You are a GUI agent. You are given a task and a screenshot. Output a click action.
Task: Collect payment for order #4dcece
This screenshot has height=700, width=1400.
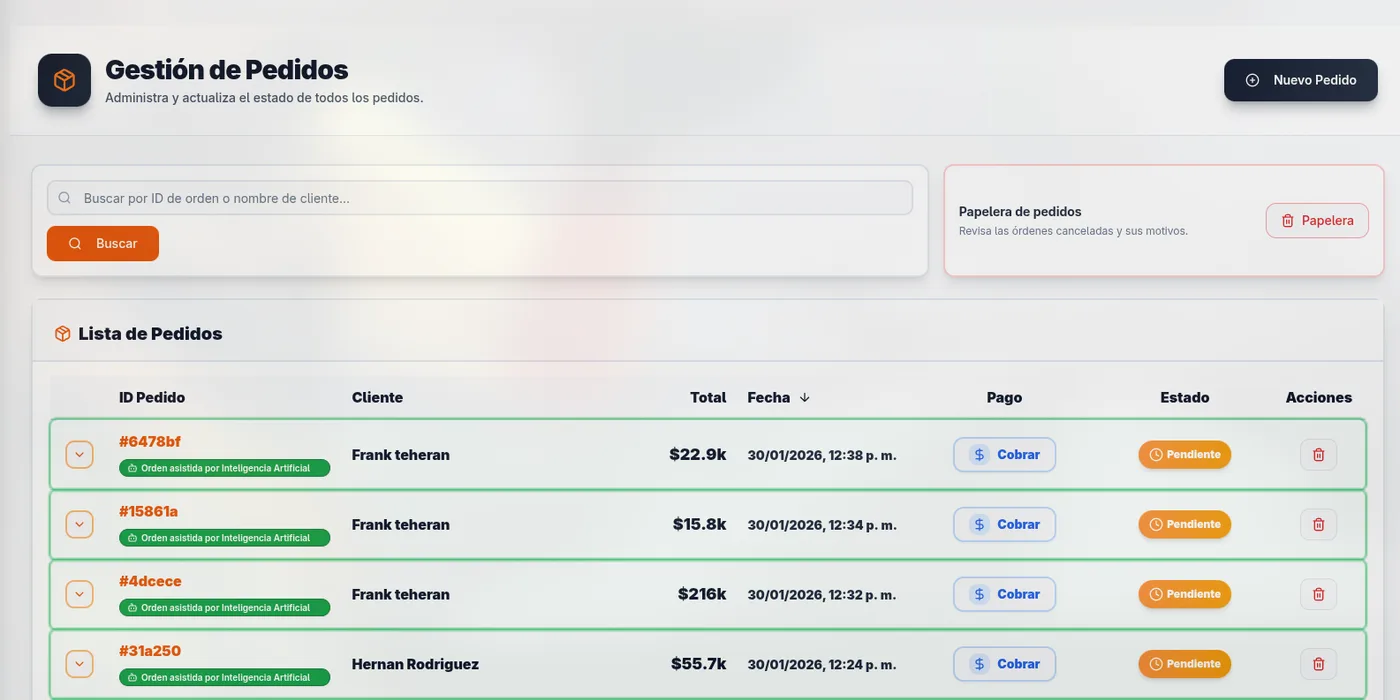point(1004,595)
